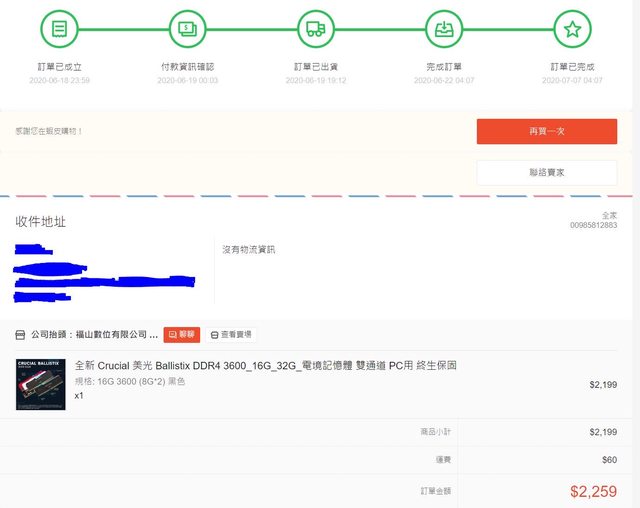Click the order placed (訂單已成立) step icon
Image resolution: width=640 pixels, height=508 pixels.
(59, 29)
